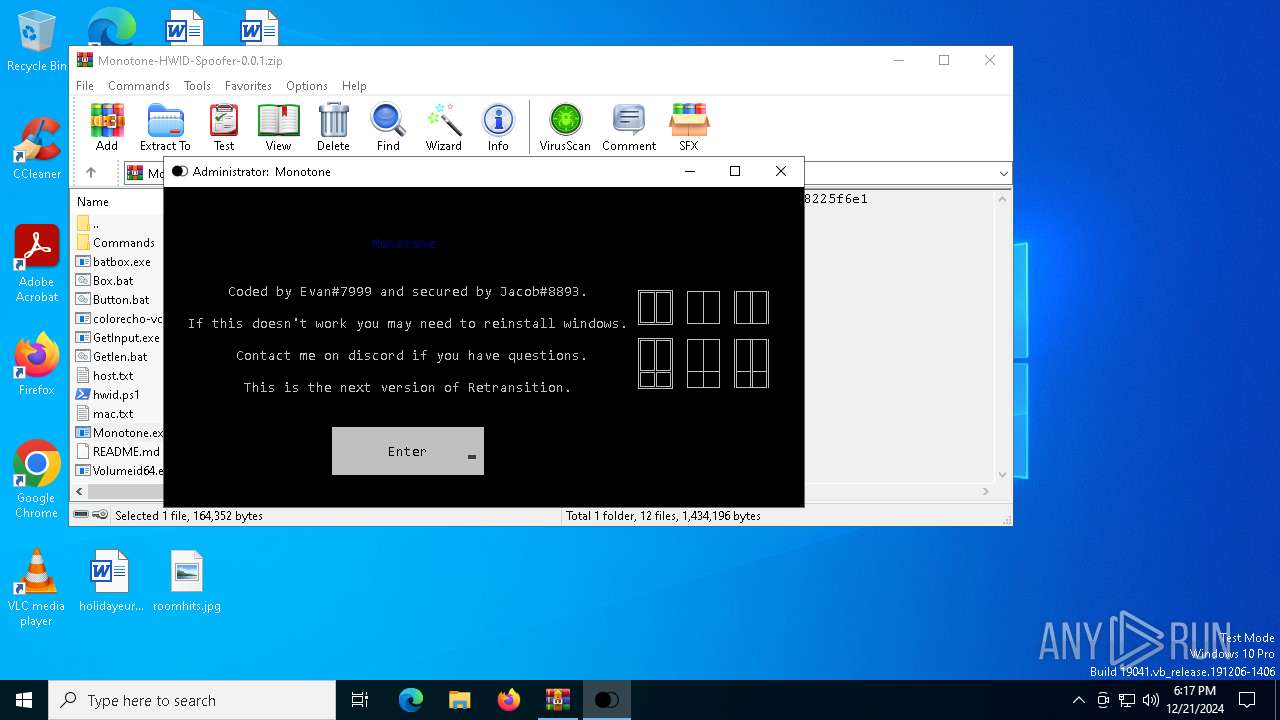Switch to WinRAR on the taskbar

click(558, 700)
